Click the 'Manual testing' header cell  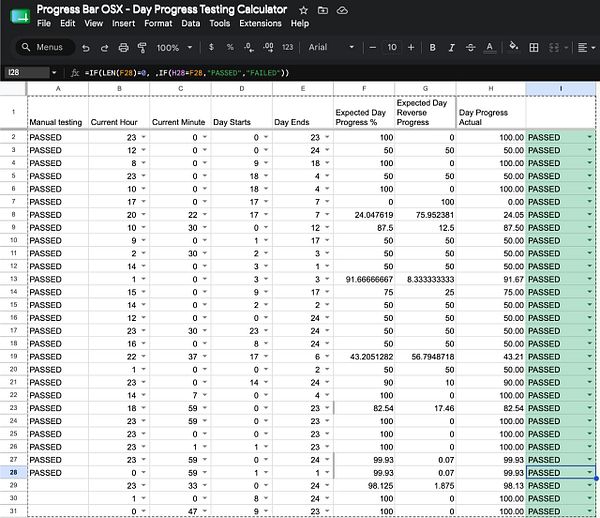[58, 112]
